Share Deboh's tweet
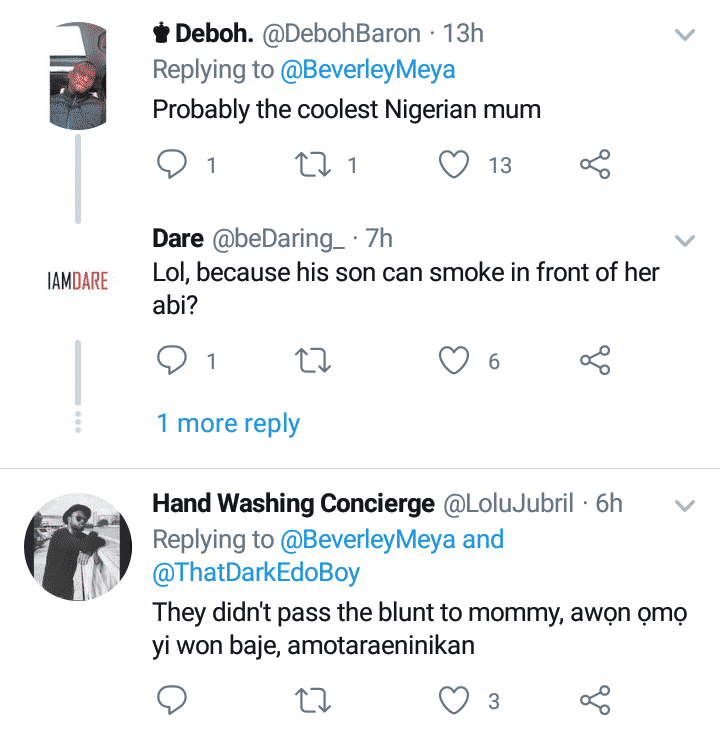The height and width of the screenshot is (734, 720). pyautogui.click(x=595, y=166)
